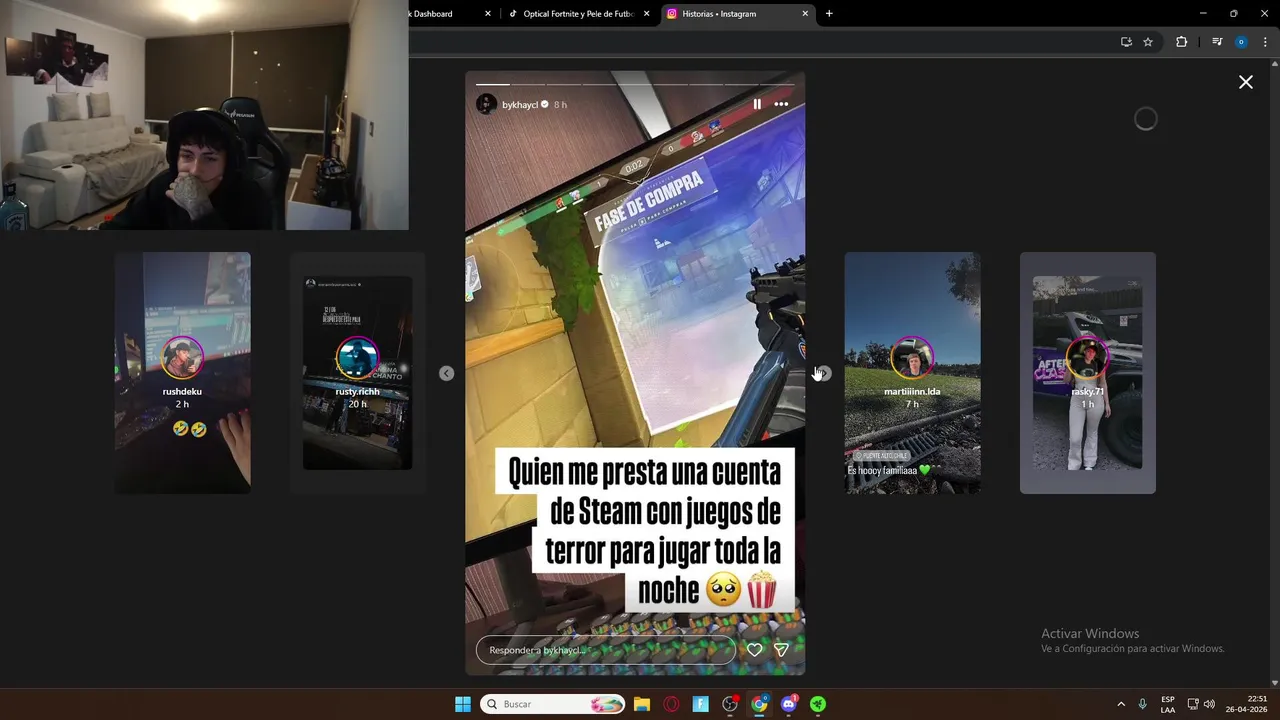
Task: Go to the previous story arrow
Action: 447,373
